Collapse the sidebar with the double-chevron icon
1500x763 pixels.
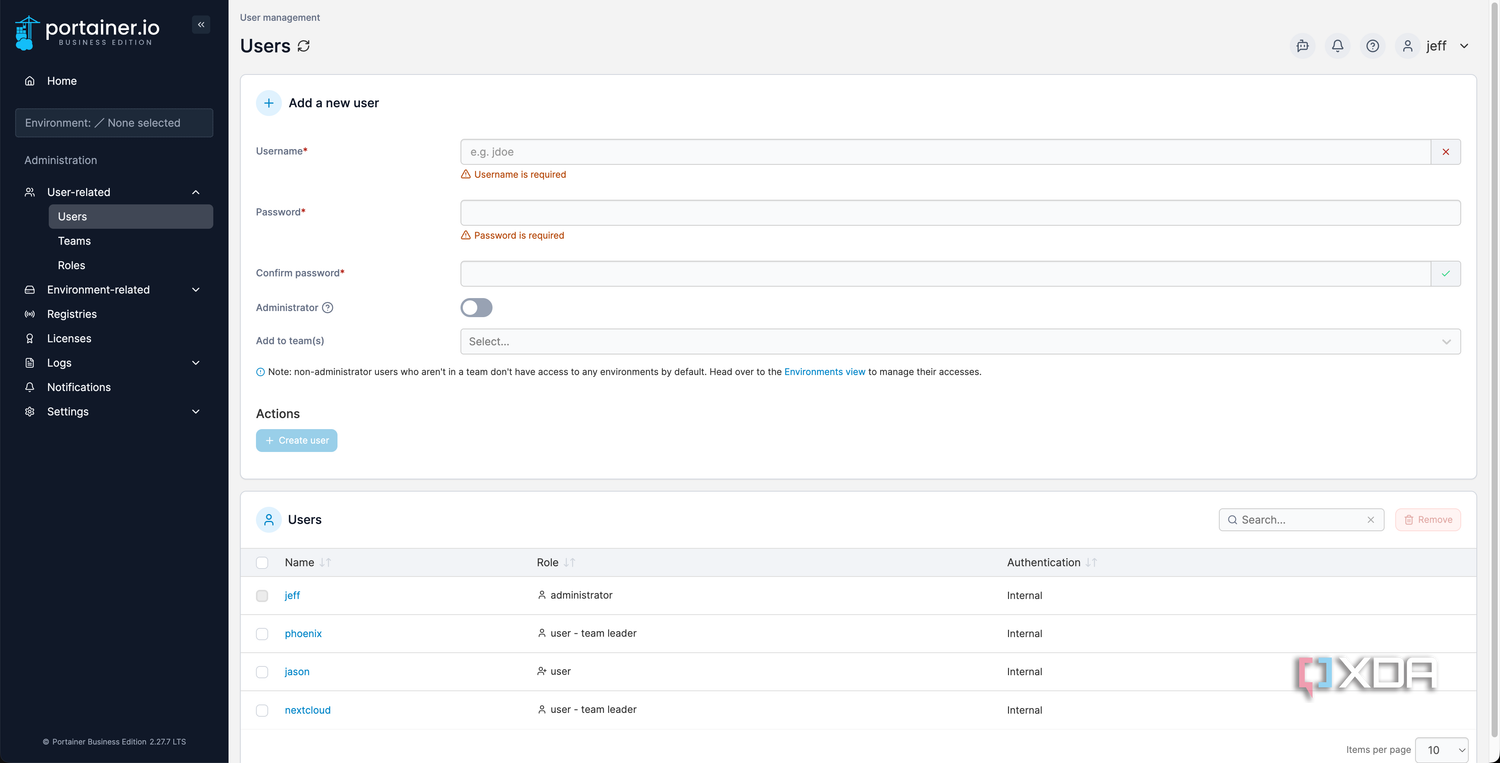coord(201,25)
